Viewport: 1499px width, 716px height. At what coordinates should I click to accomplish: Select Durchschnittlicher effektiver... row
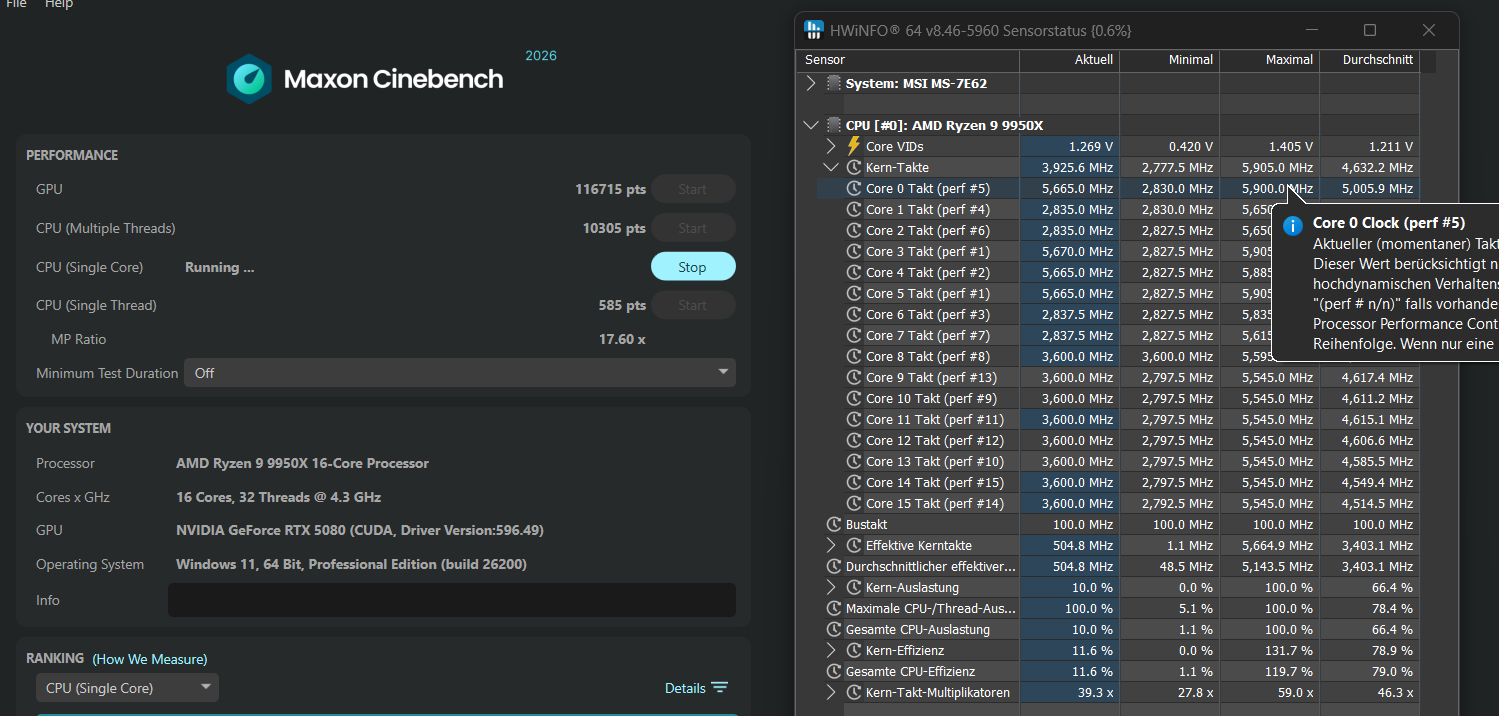tap(1108, 566)
